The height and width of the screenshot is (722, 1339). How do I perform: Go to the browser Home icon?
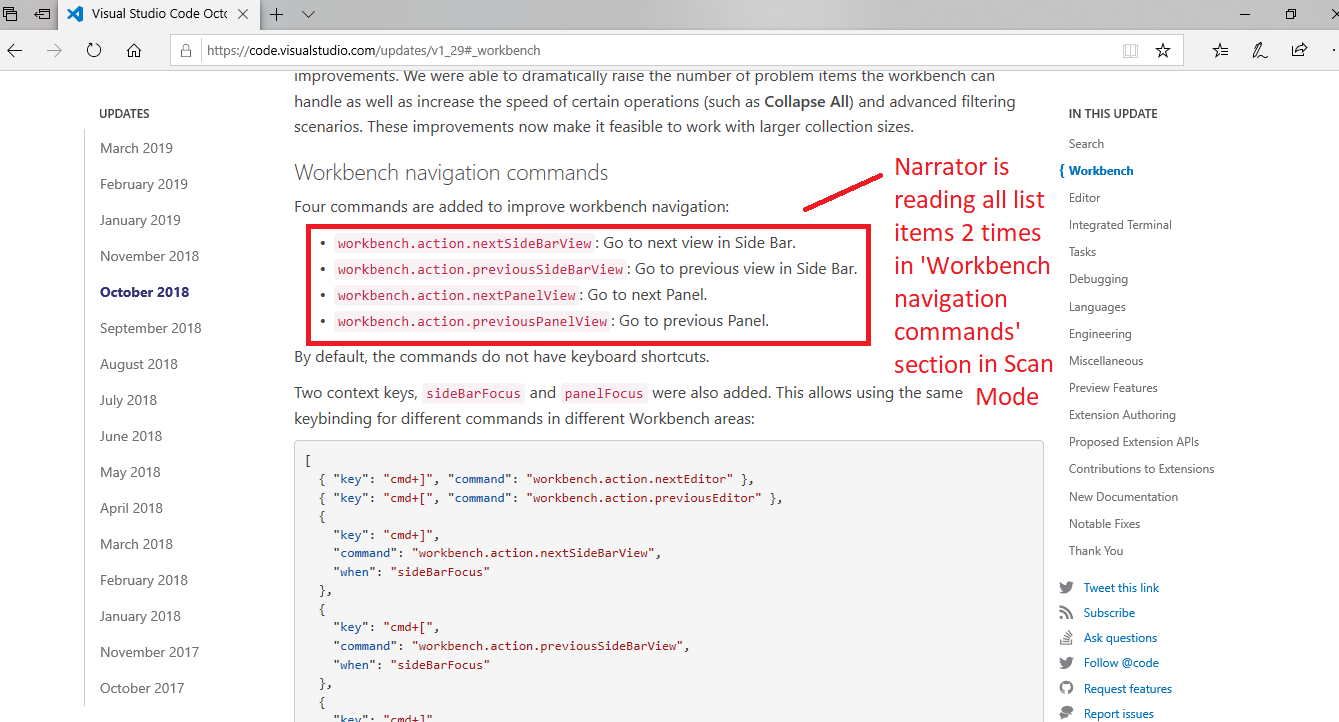coord(134,50)
